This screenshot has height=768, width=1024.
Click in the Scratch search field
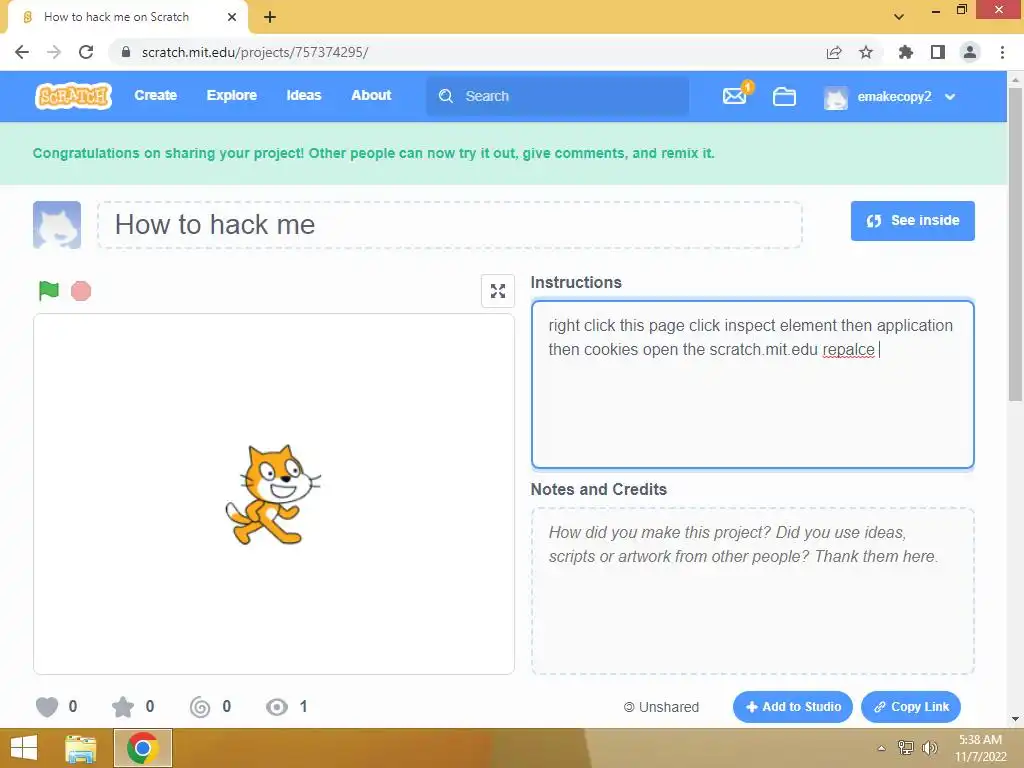tap(558, 96)
